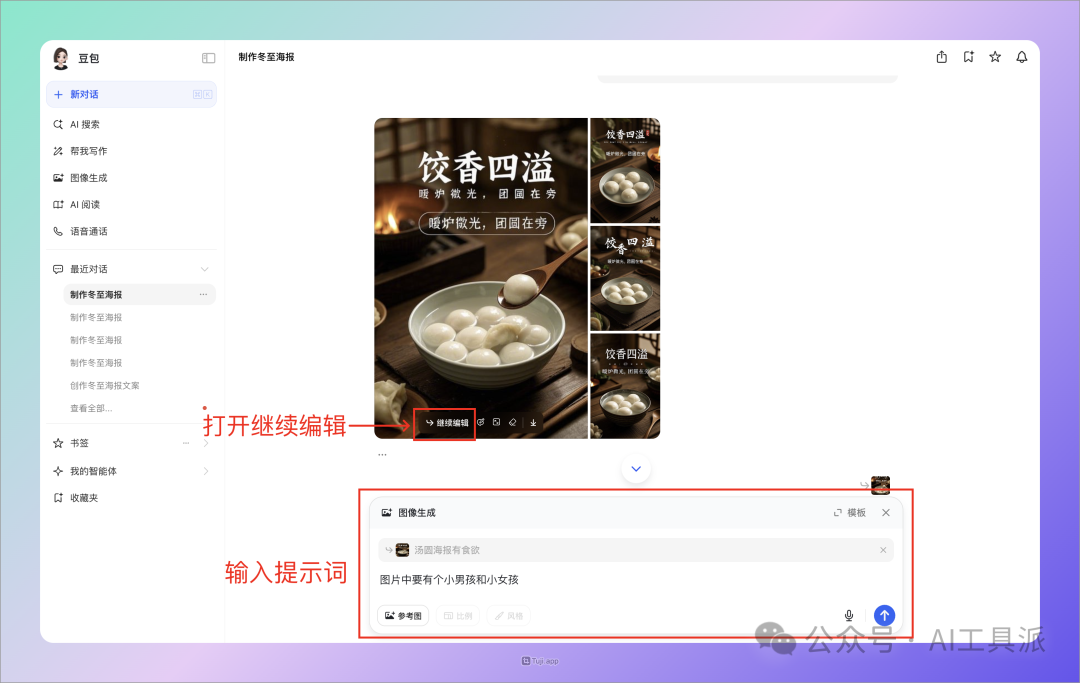Click the 继续编辑 continue editing button
The width and height of the screenshot is (1080, 683).
pos(446,423)
